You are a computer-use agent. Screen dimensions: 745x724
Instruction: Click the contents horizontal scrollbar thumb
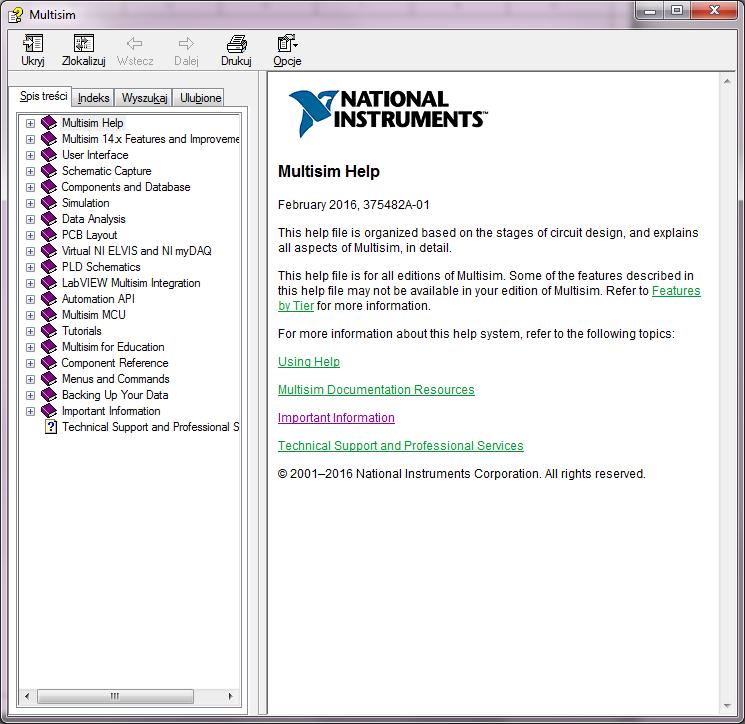[x=115, y=696]
